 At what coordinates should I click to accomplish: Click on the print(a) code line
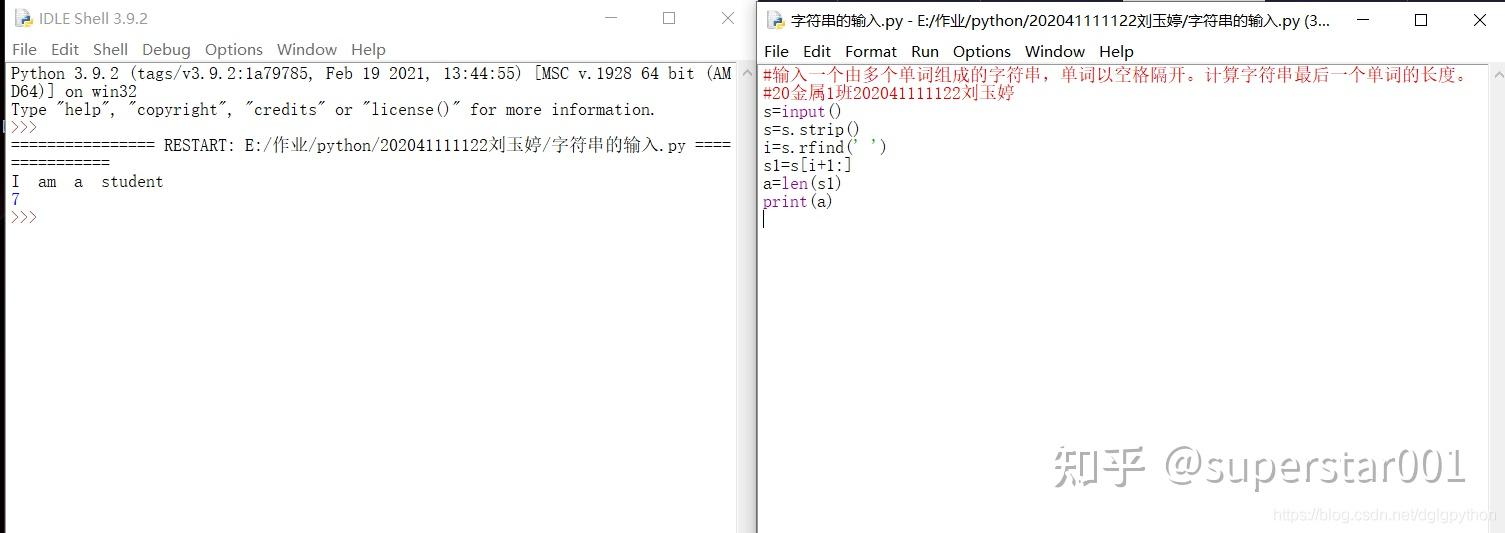tap(797, 202)
